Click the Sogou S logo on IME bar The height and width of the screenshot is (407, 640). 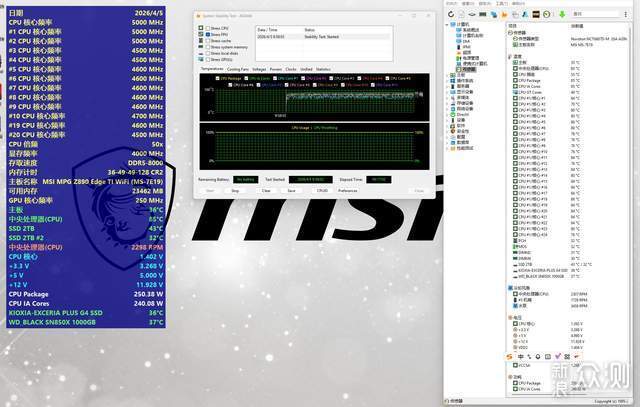pos(509,357)
